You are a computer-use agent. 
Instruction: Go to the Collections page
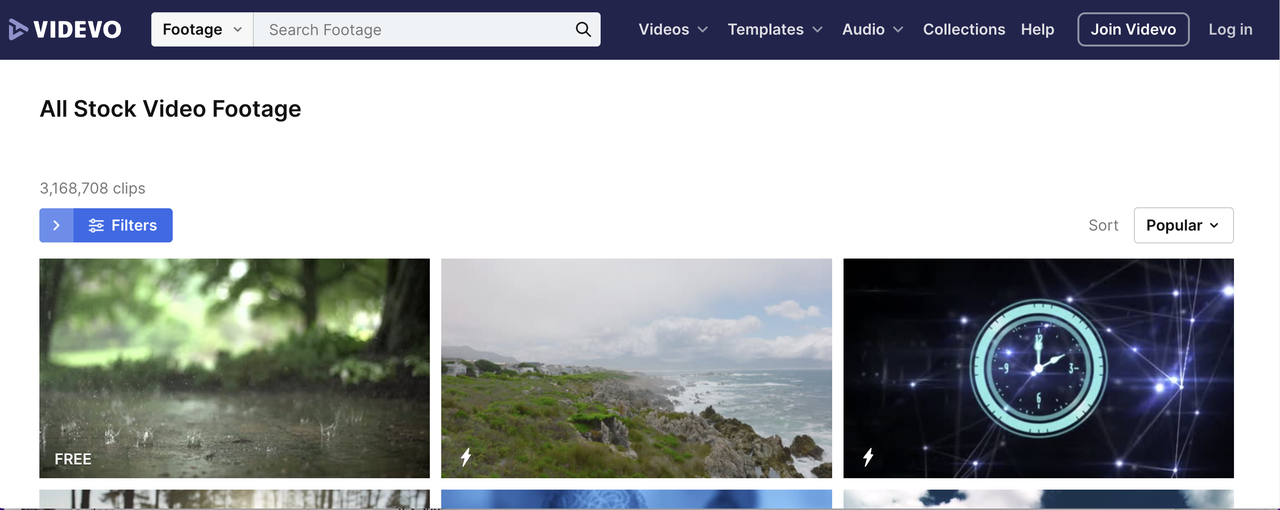[x=964, y=30]
